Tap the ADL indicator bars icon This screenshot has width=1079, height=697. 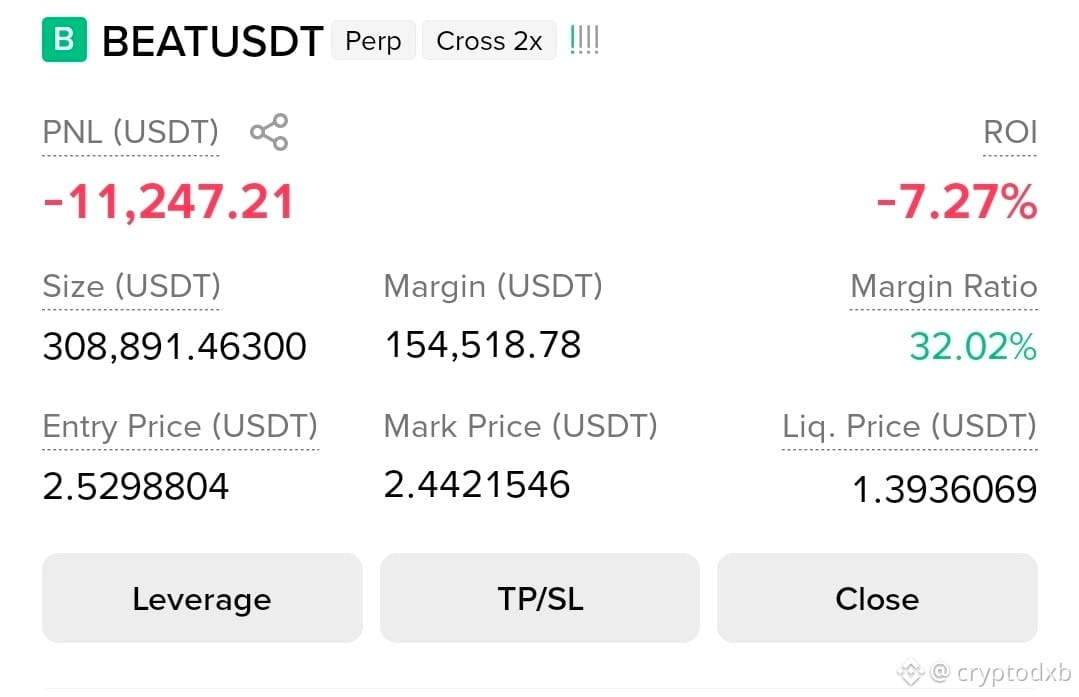tap(584, 40)
